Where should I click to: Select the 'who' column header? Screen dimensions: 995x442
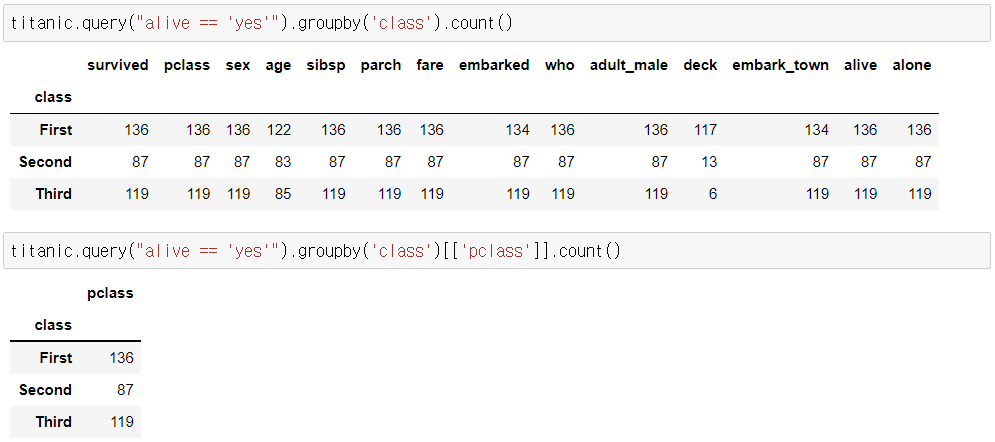point(560,65)
